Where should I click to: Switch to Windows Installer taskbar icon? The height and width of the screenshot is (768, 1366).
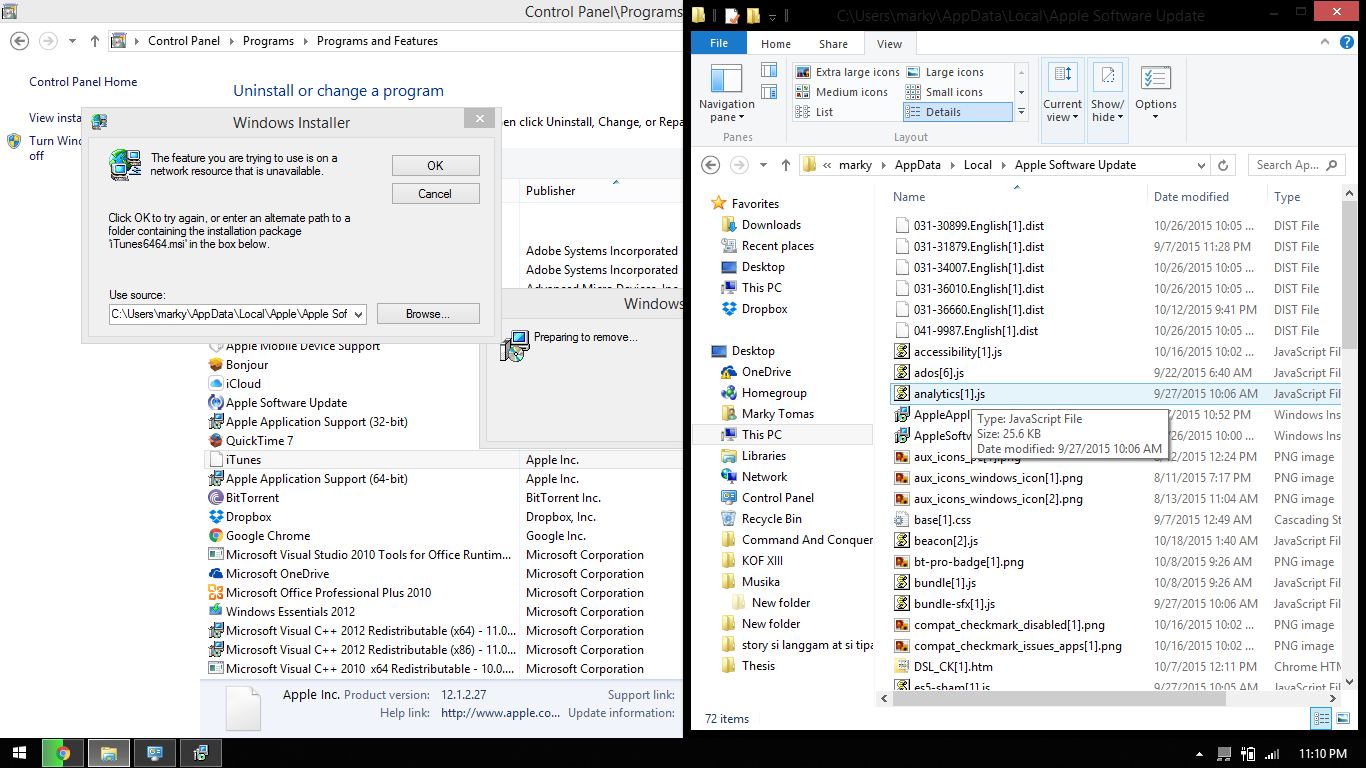coord(200,753)
